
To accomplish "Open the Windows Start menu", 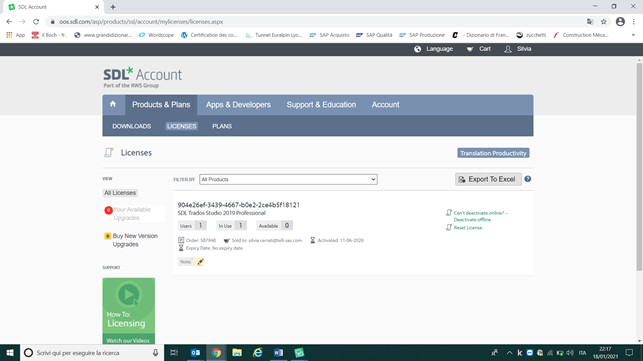I will click(10, 353).
